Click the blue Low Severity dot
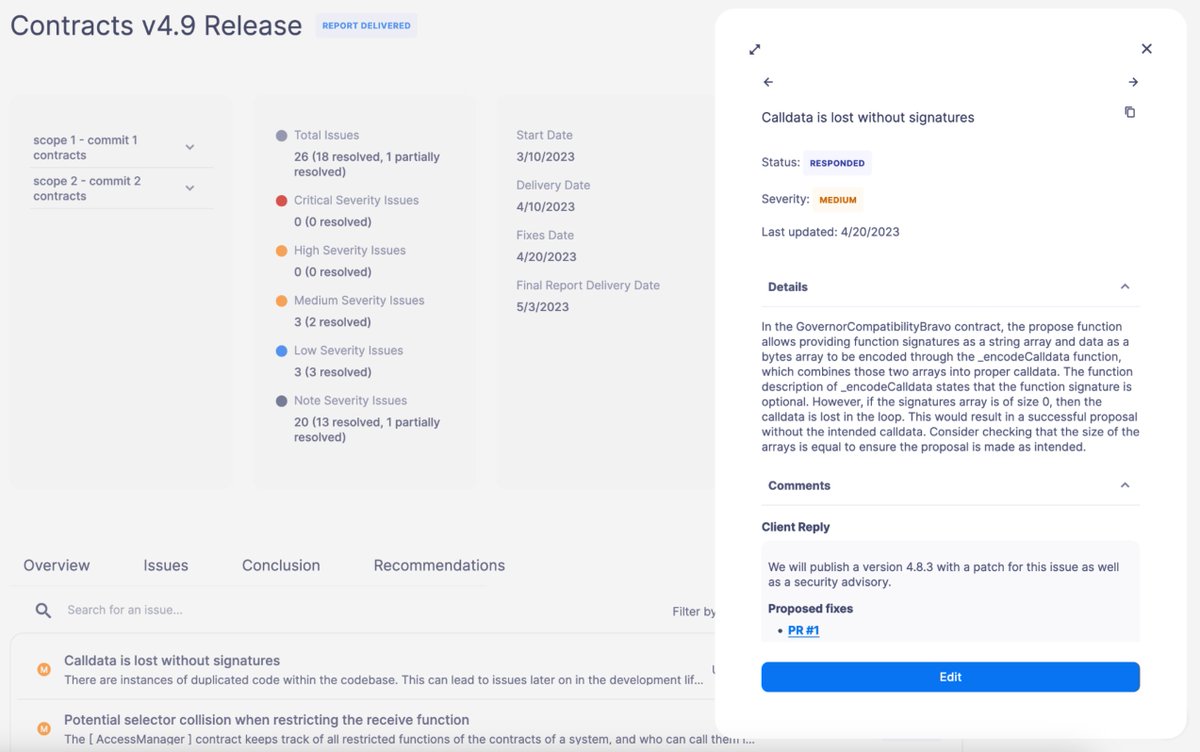Viewport: 1200px width, 752px height. 282,350
